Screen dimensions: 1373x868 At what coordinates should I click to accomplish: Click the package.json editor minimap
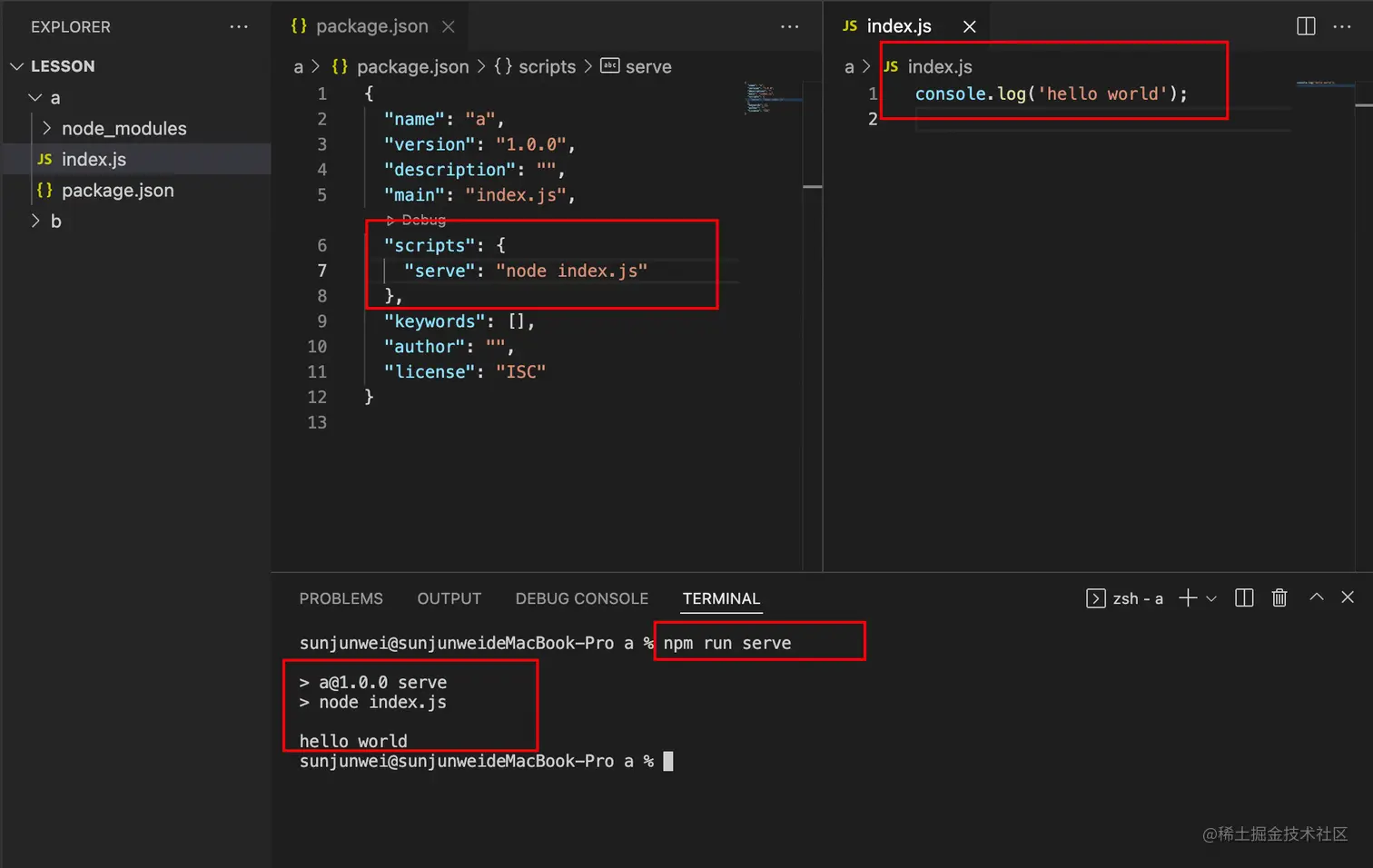coord(773,97)
